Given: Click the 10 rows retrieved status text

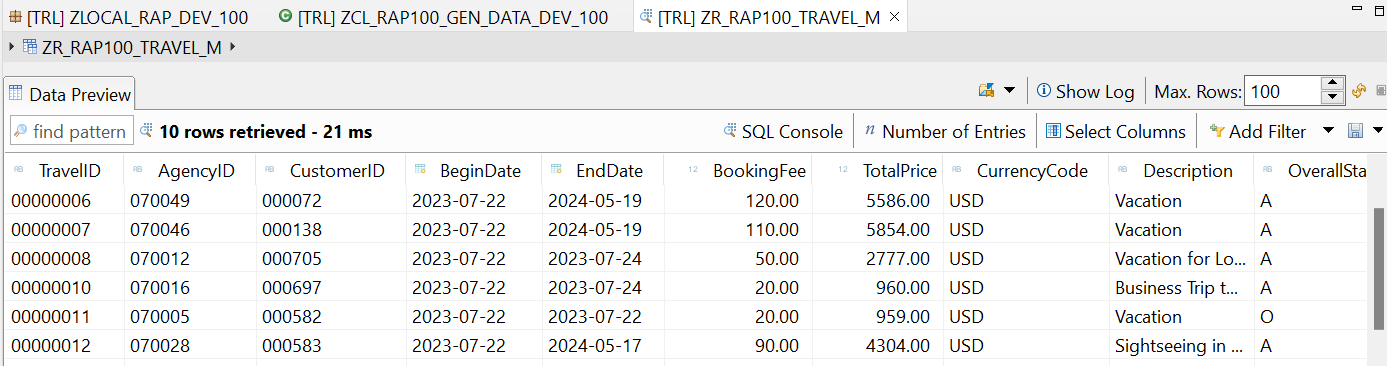Looking at the screenshot, I should (265, 131).
